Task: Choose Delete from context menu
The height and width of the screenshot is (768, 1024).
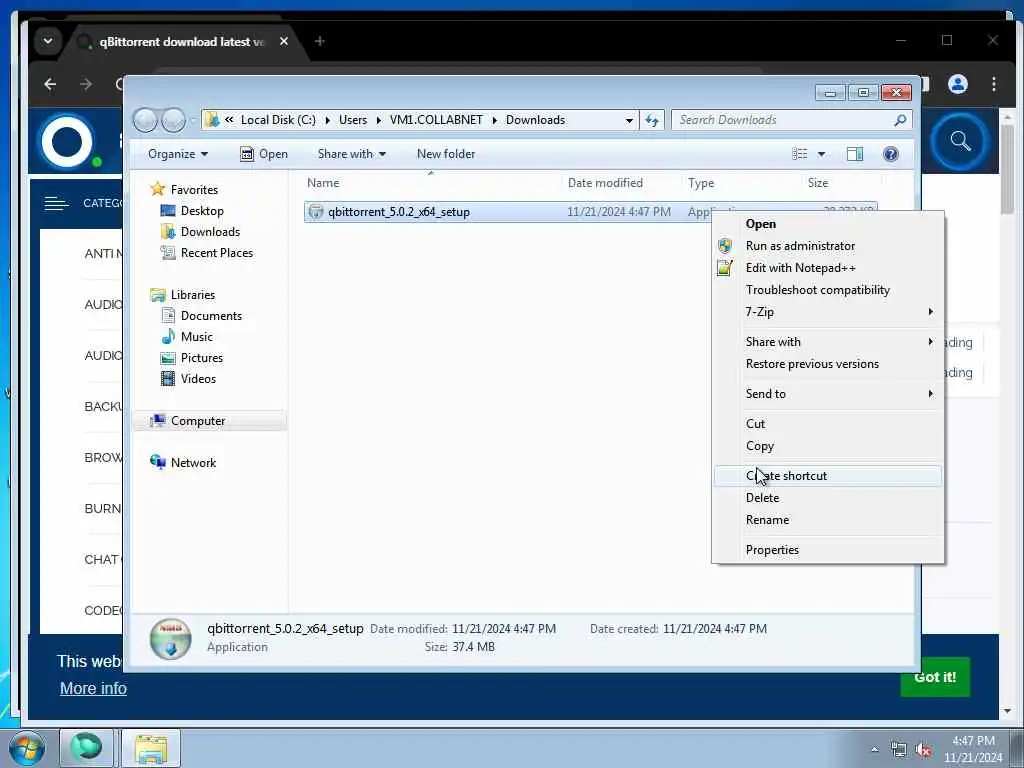Action: tap(762, 498)
